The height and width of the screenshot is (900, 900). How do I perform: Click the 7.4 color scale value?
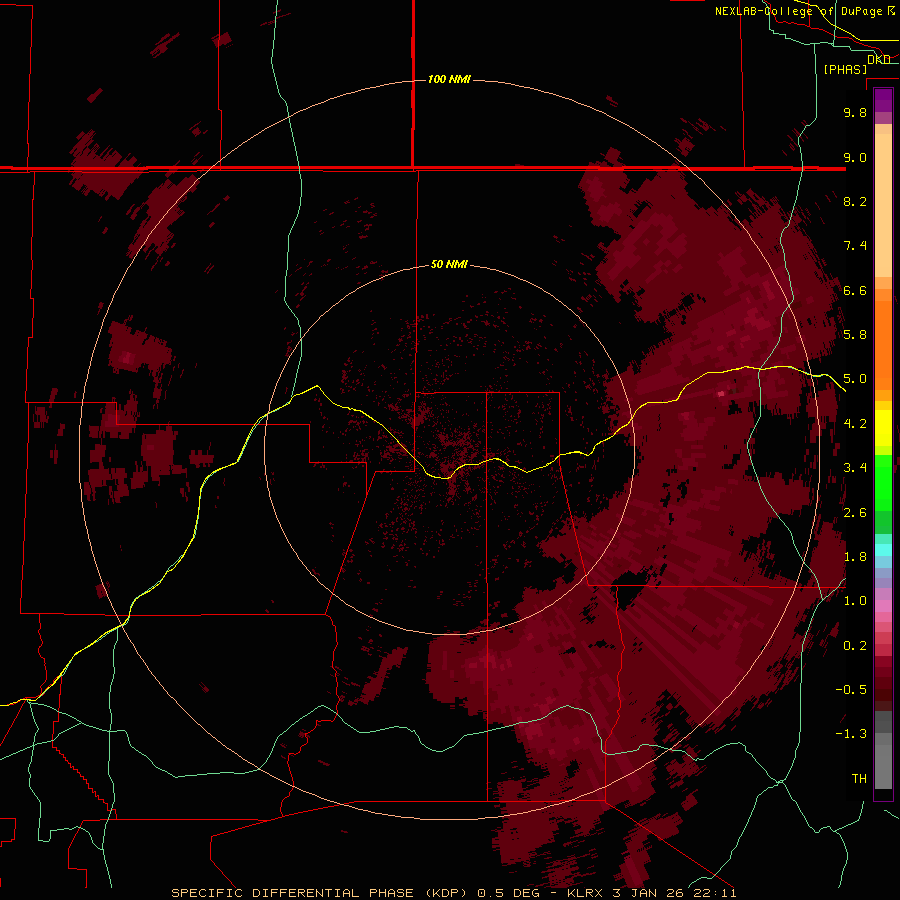pos(855,246)
